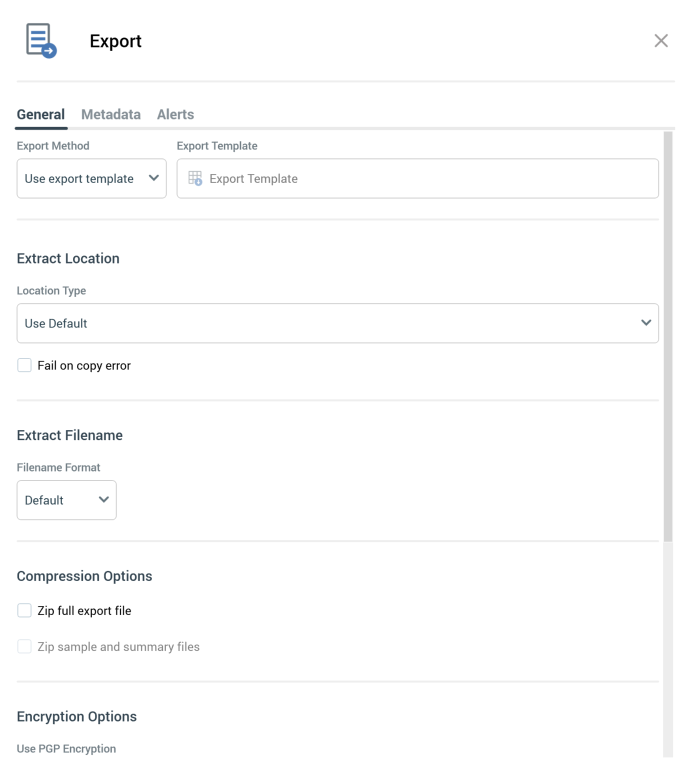
Task: Check the Zip full export file option
Action: tap(25, 611)
